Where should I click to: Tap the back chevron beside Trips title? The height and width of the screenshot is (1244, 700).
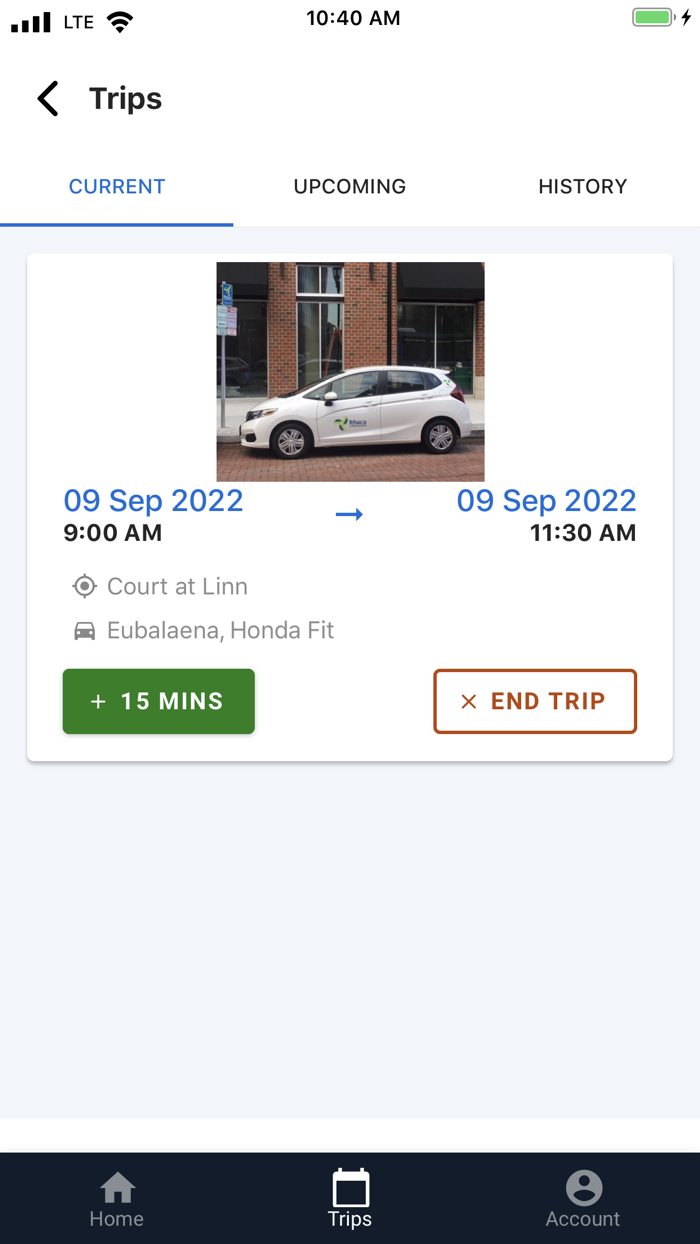pyautogui.click(x=46, y=98)
